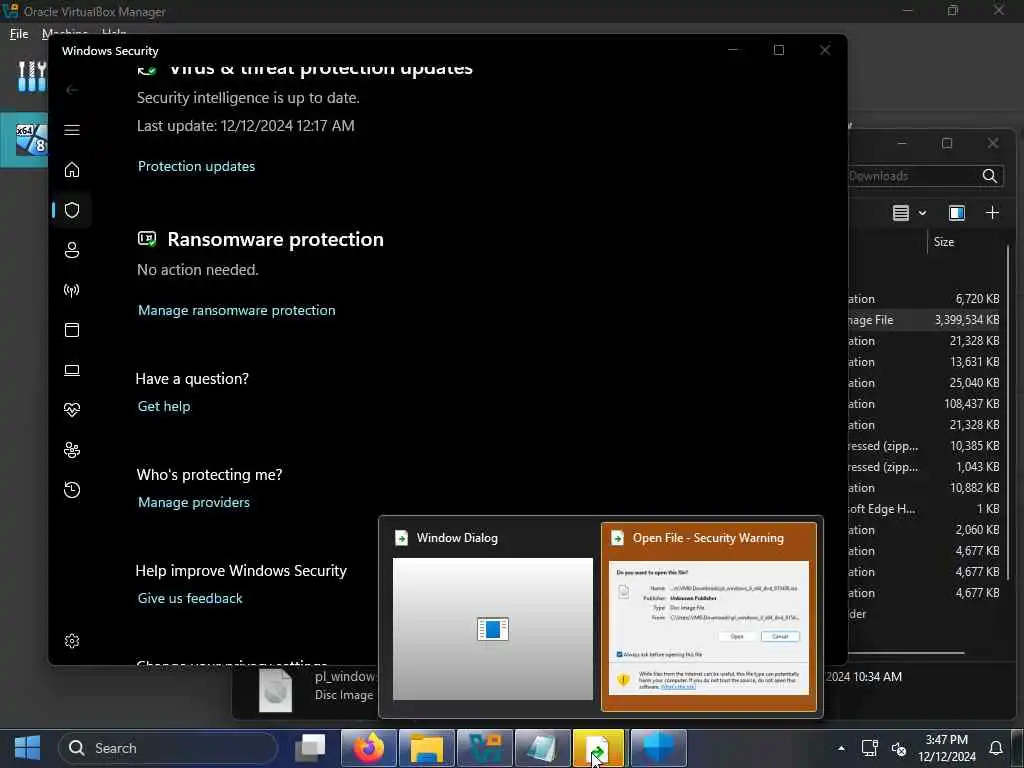Click Ransomware protection heading

[275, 239]
